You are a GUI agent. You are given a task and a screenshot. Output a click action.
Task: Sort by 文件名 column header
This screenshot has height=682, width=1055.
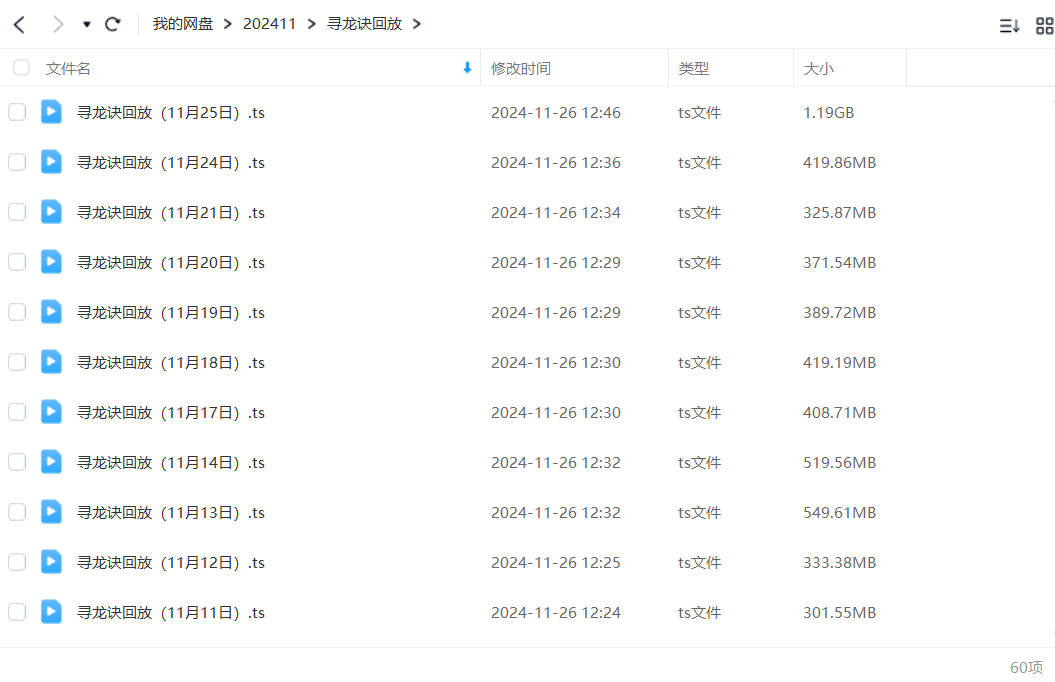pyautogui.click(x=68, y=69)
